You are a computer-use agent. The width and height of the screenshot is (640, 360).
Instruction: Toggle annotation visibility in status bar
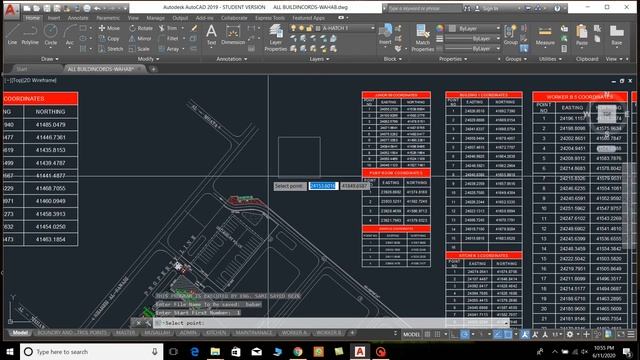pos(525,334)
